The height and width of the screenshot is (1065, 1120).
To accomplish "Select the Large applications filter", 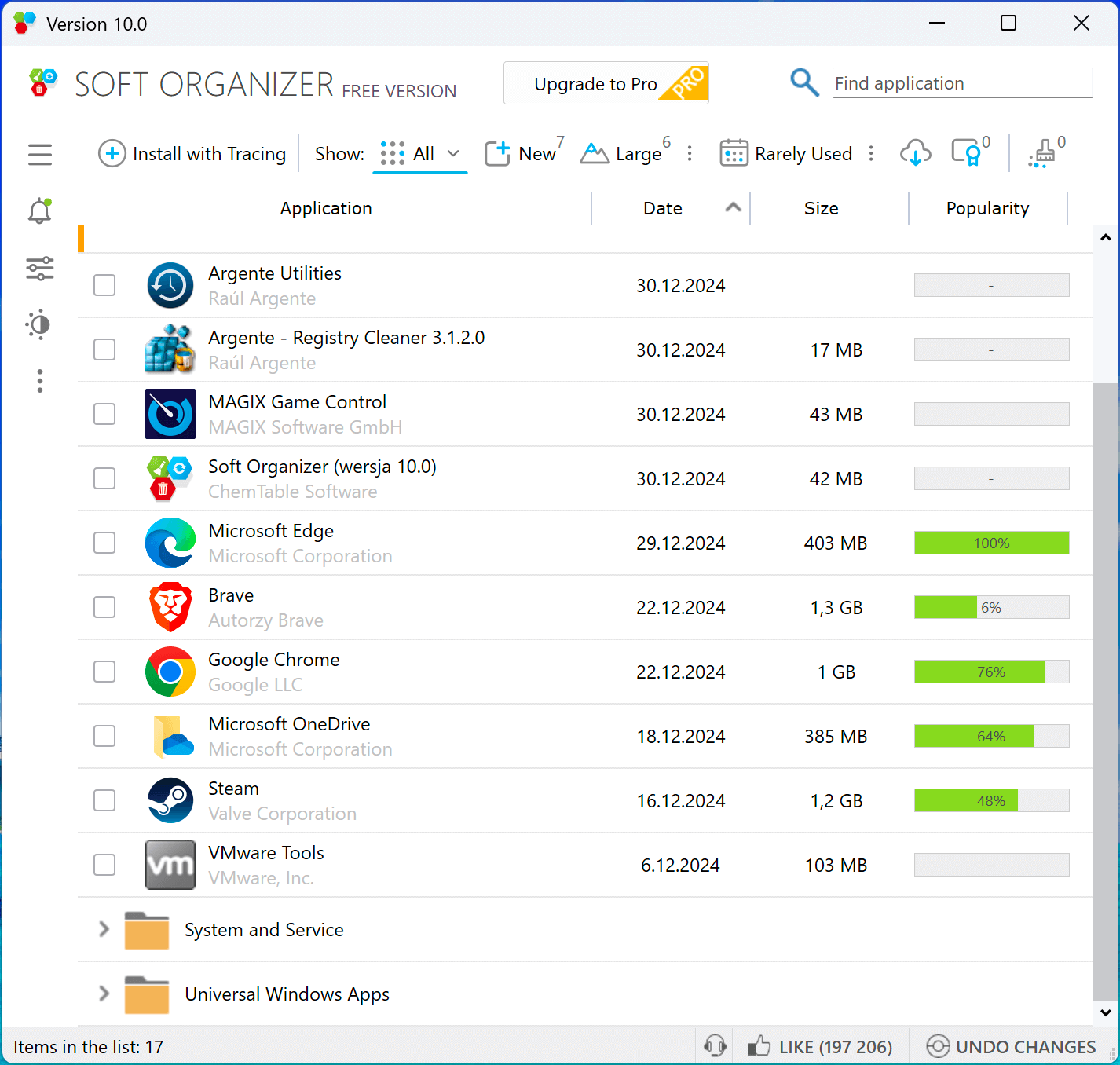I will [625, 154].
